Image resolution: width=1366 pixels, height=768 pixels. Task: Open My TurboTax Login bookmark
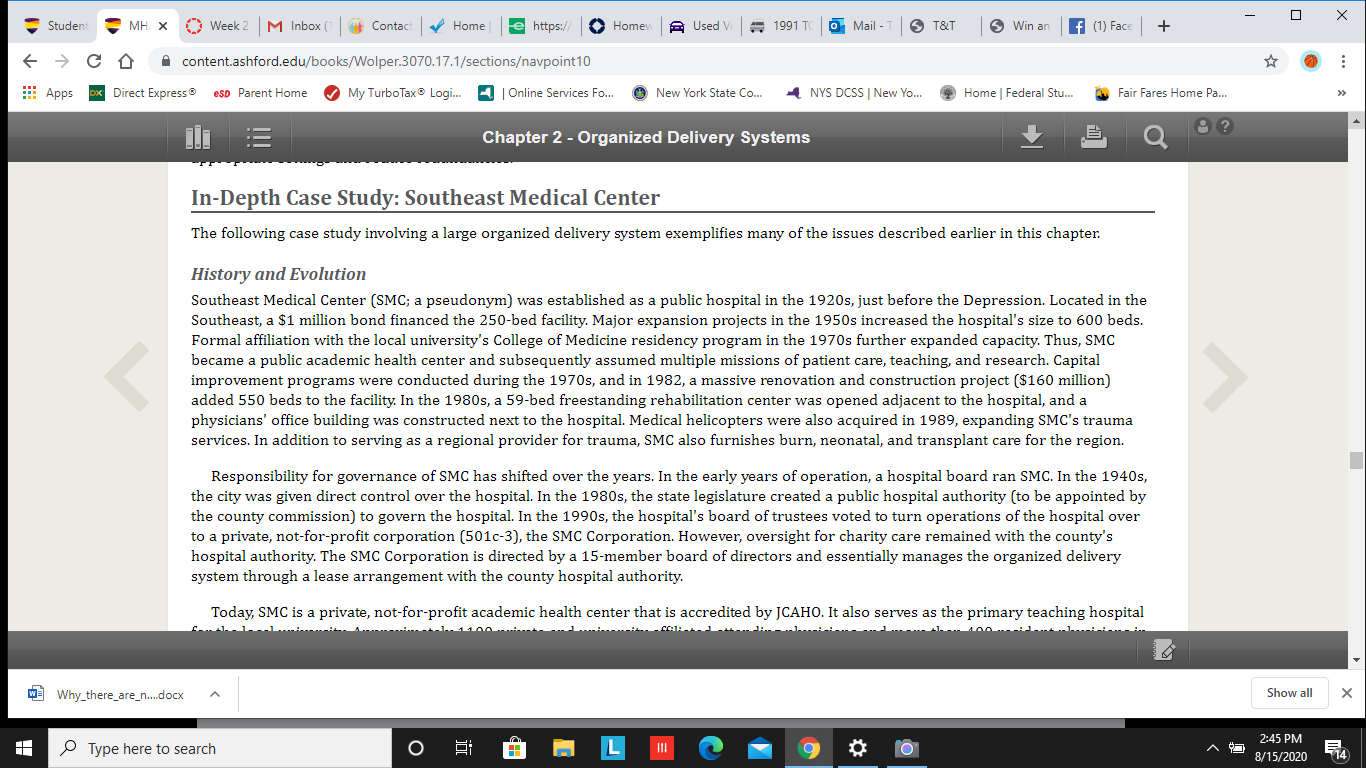[x=393, y=93]
